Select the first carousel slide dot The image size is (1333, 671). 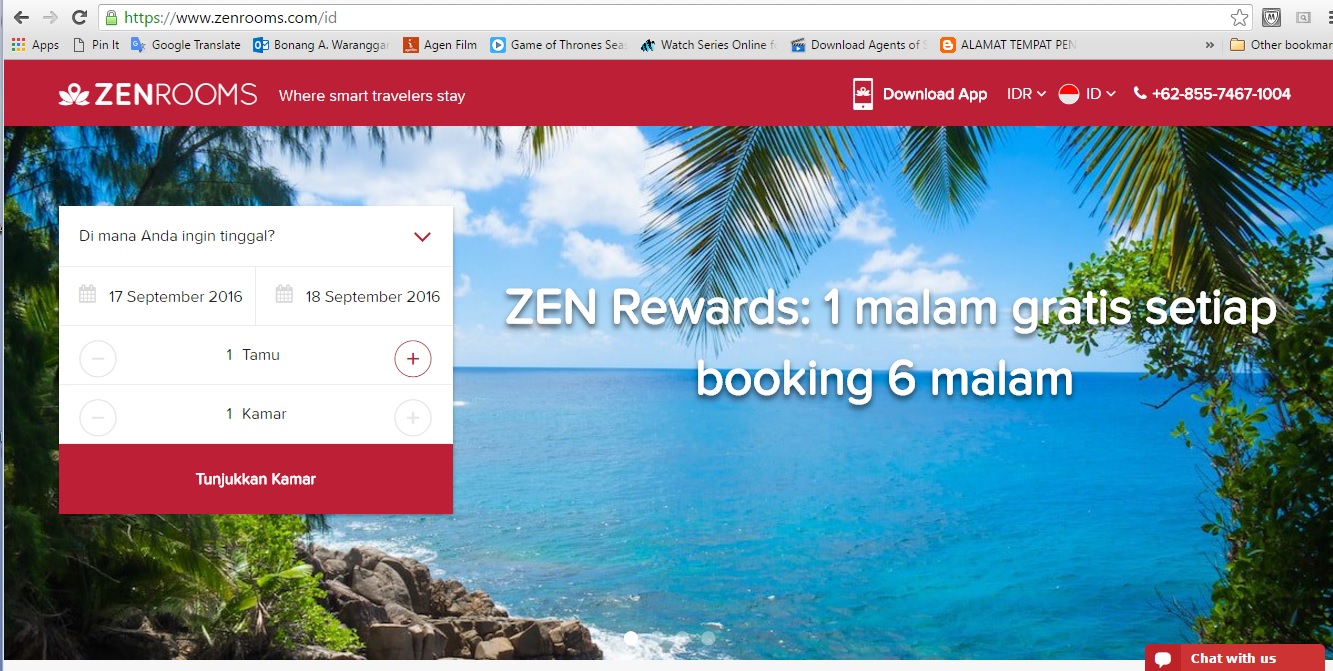point(631,637)
